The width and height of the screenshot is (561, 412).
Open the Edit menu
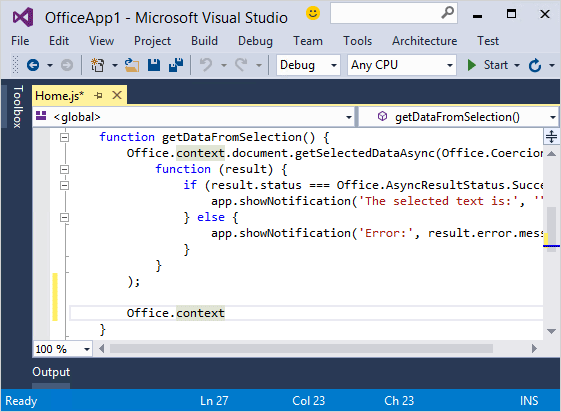[59, 41]
